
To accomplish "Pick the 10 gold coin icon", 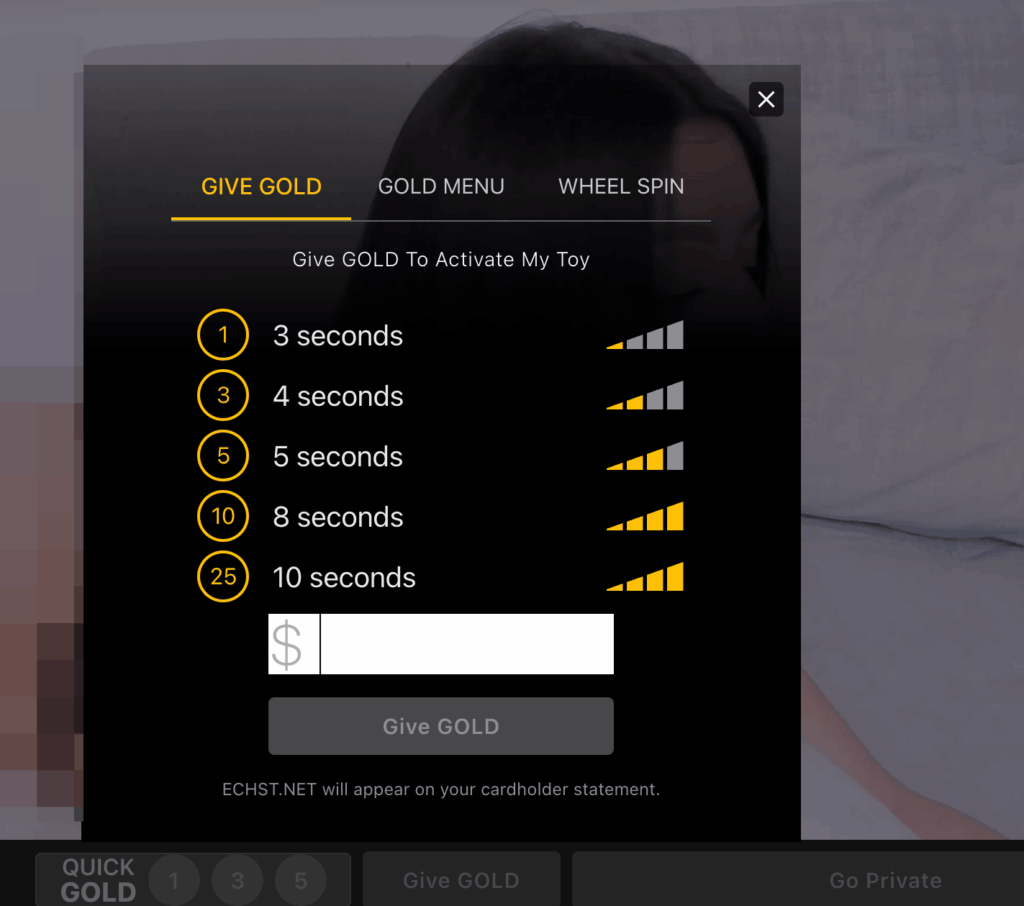I will coord(223,516).
